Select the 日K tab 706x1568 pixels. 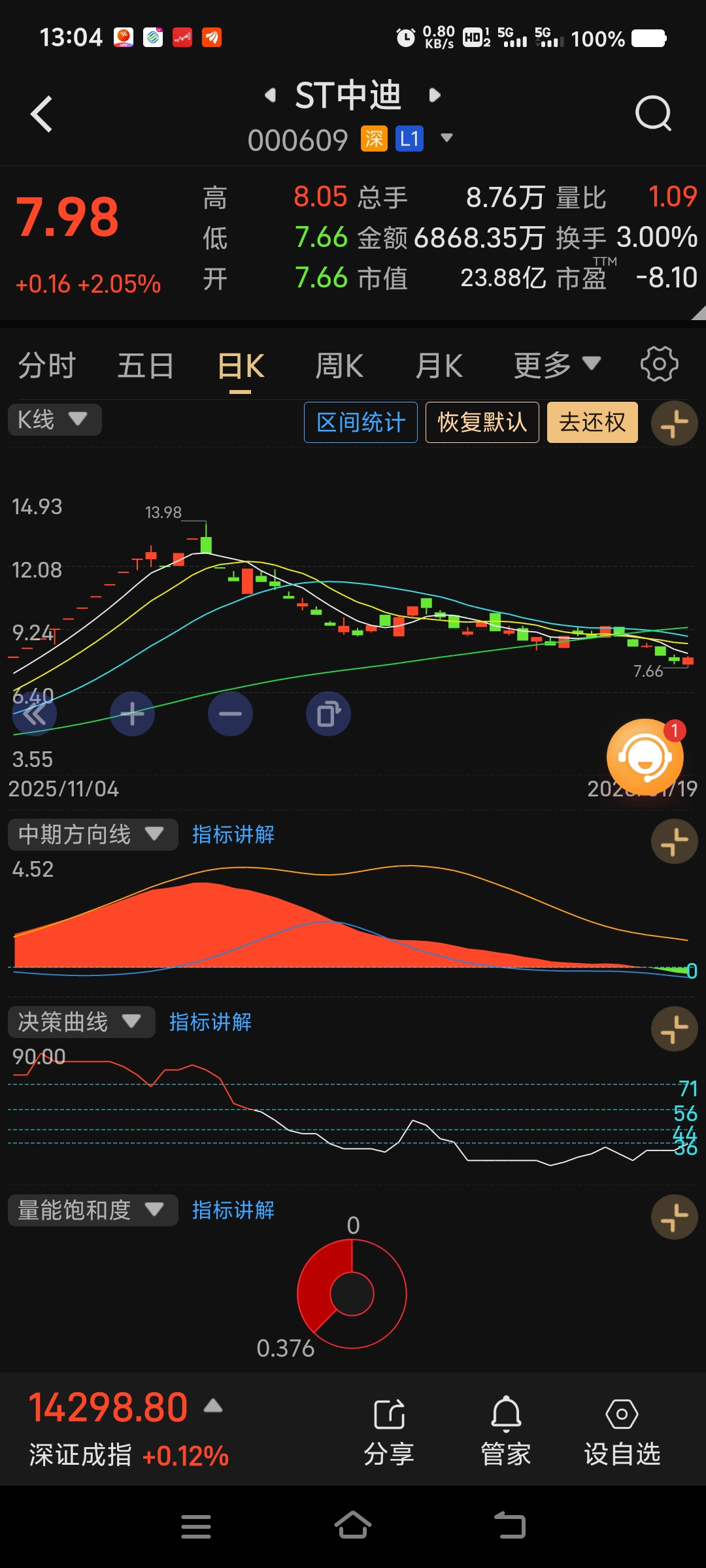241,367
